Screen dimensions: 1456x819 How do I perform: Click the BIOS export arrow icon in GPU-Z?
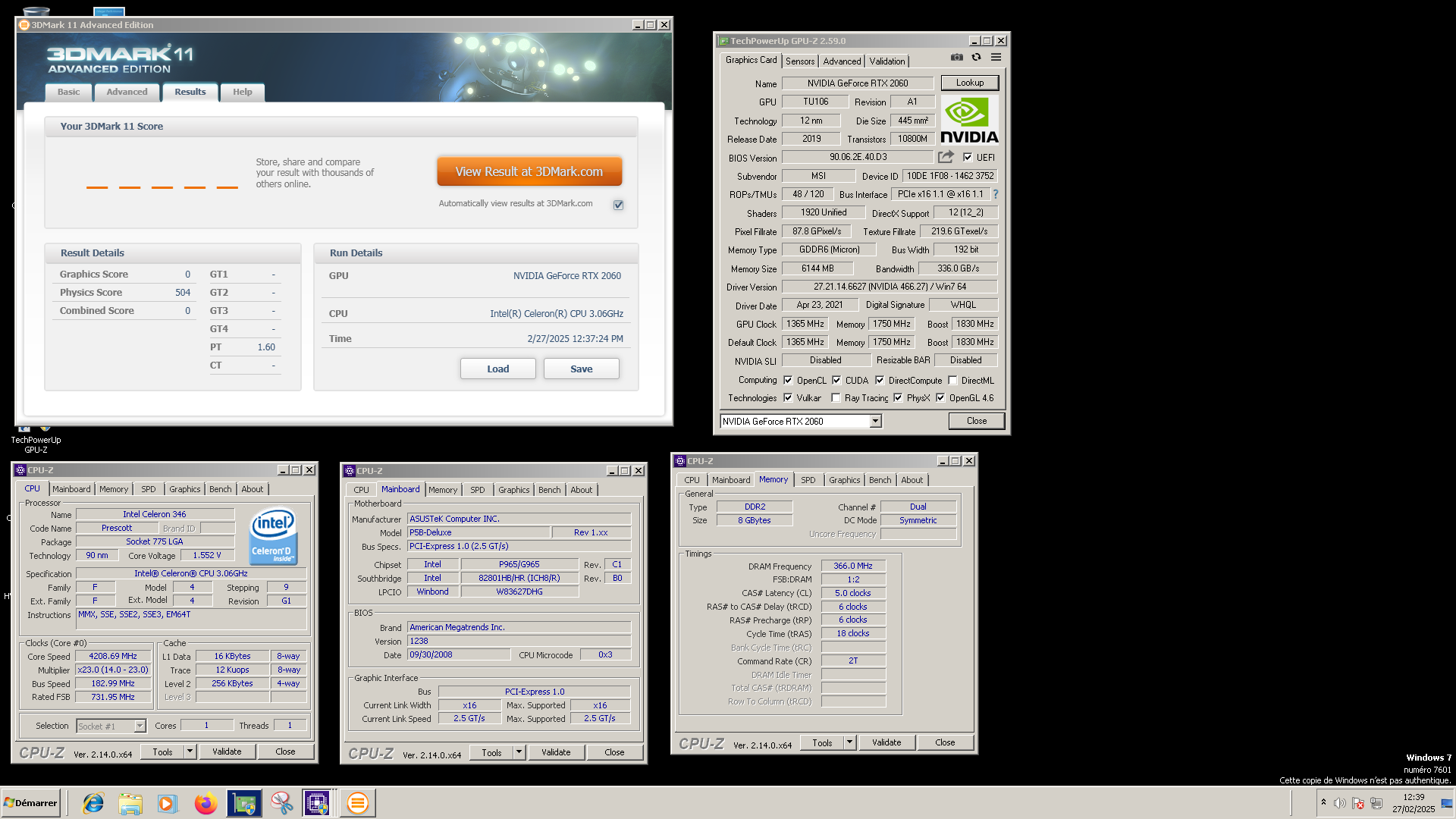(x=946, y=157)
